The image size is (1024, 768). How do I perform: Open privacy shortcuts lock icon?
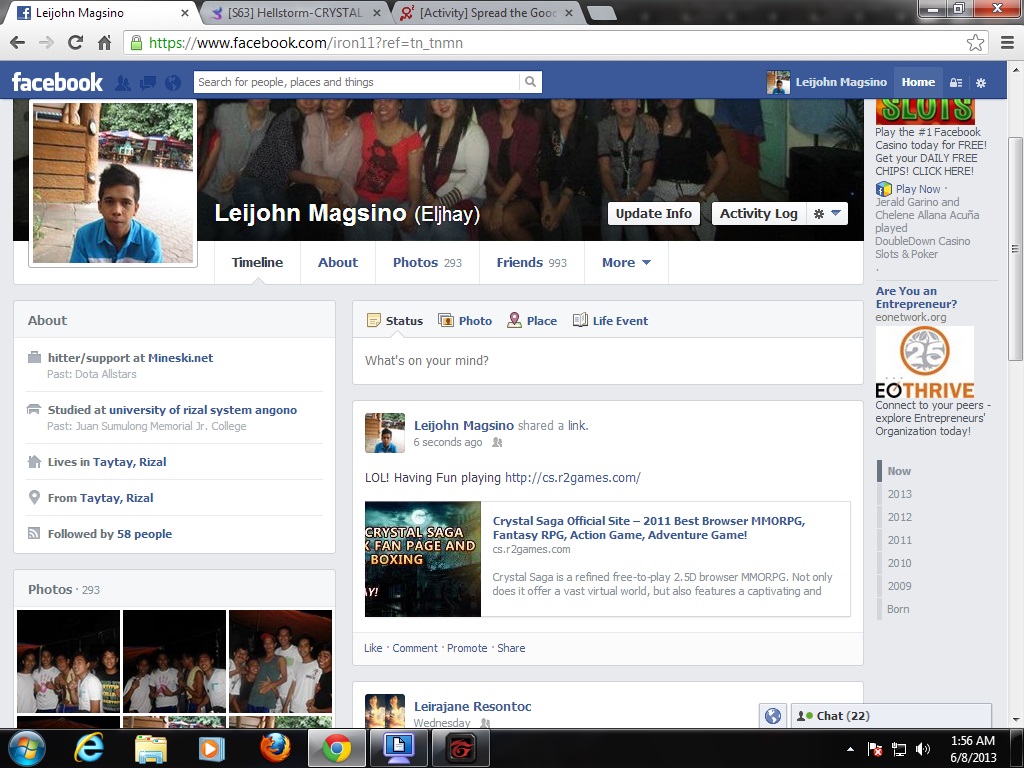click(x=956, y=83)
